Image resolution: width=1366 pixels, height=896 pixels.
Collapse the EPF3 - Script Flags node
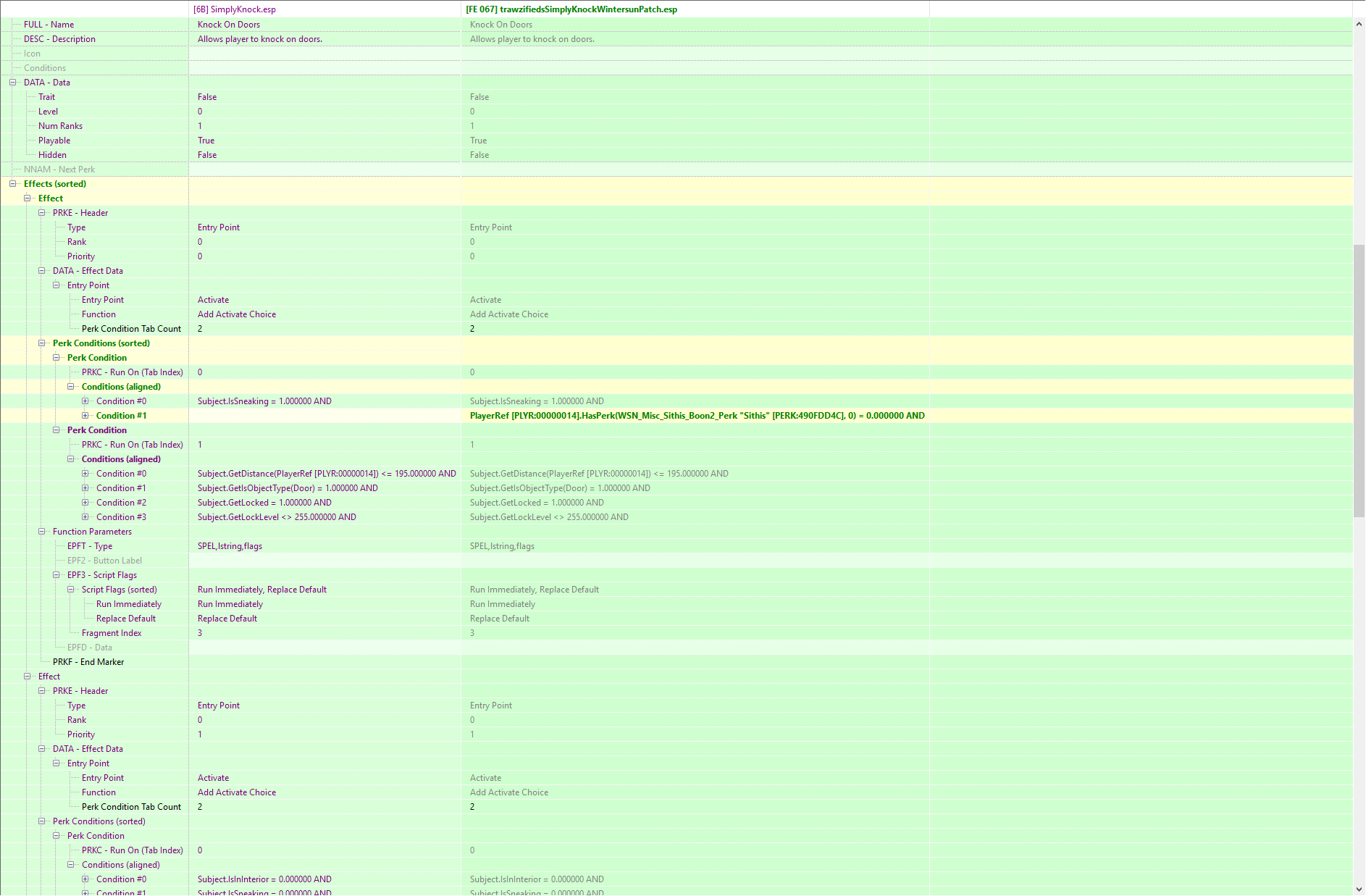point(56,575)
